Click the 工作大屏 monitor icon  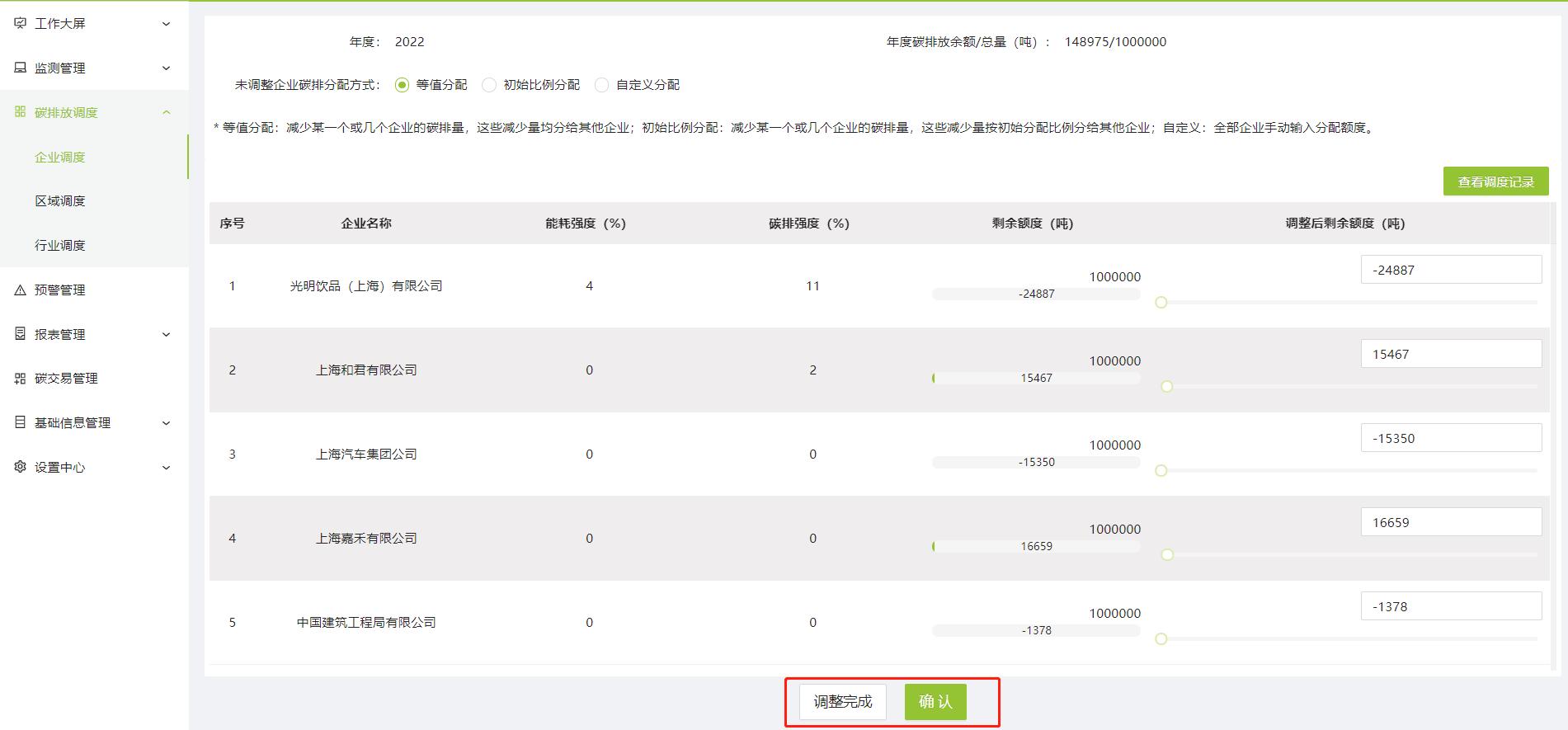21,23
